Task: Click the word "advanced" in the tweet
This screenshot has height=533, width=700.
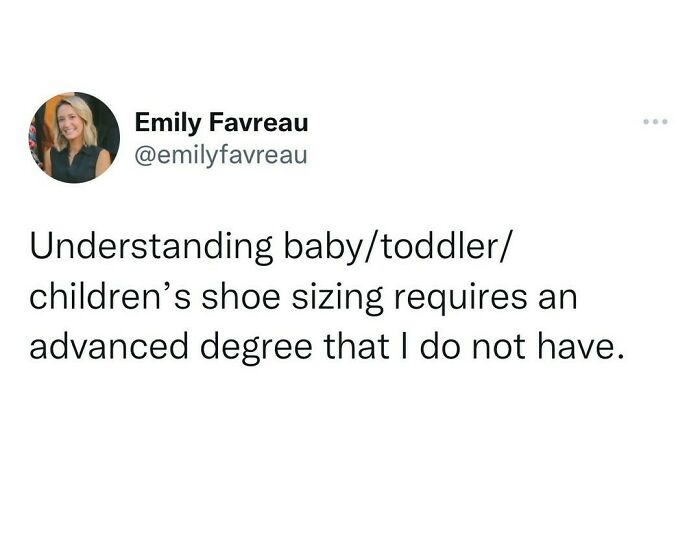Action: pyautogui.click(x=108, y=348)
